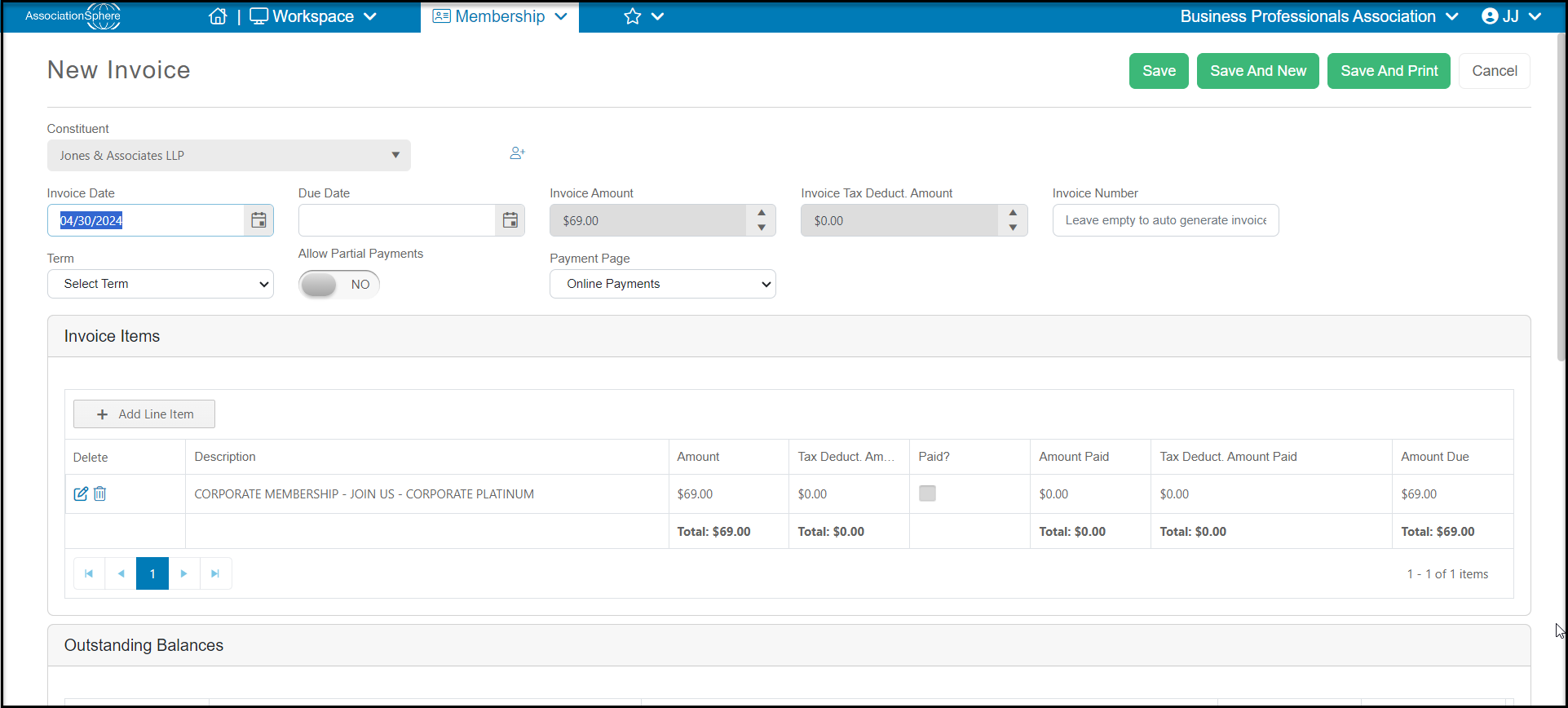1568x708 pixels.
Task: Open Invoice Date calendar picker
Action: point(258,220)
